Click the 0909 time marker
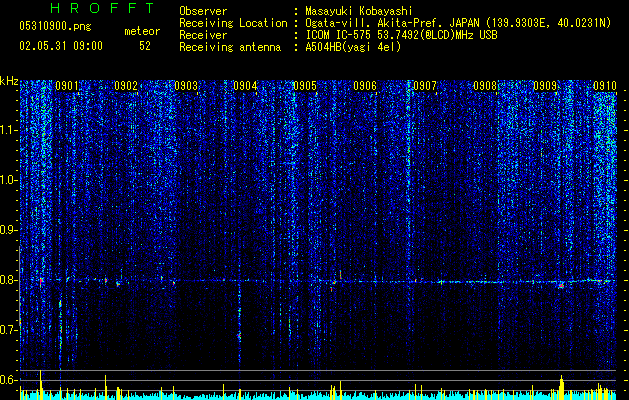The image size is (629, 400). pyautogui.click(x=545, y=86)
